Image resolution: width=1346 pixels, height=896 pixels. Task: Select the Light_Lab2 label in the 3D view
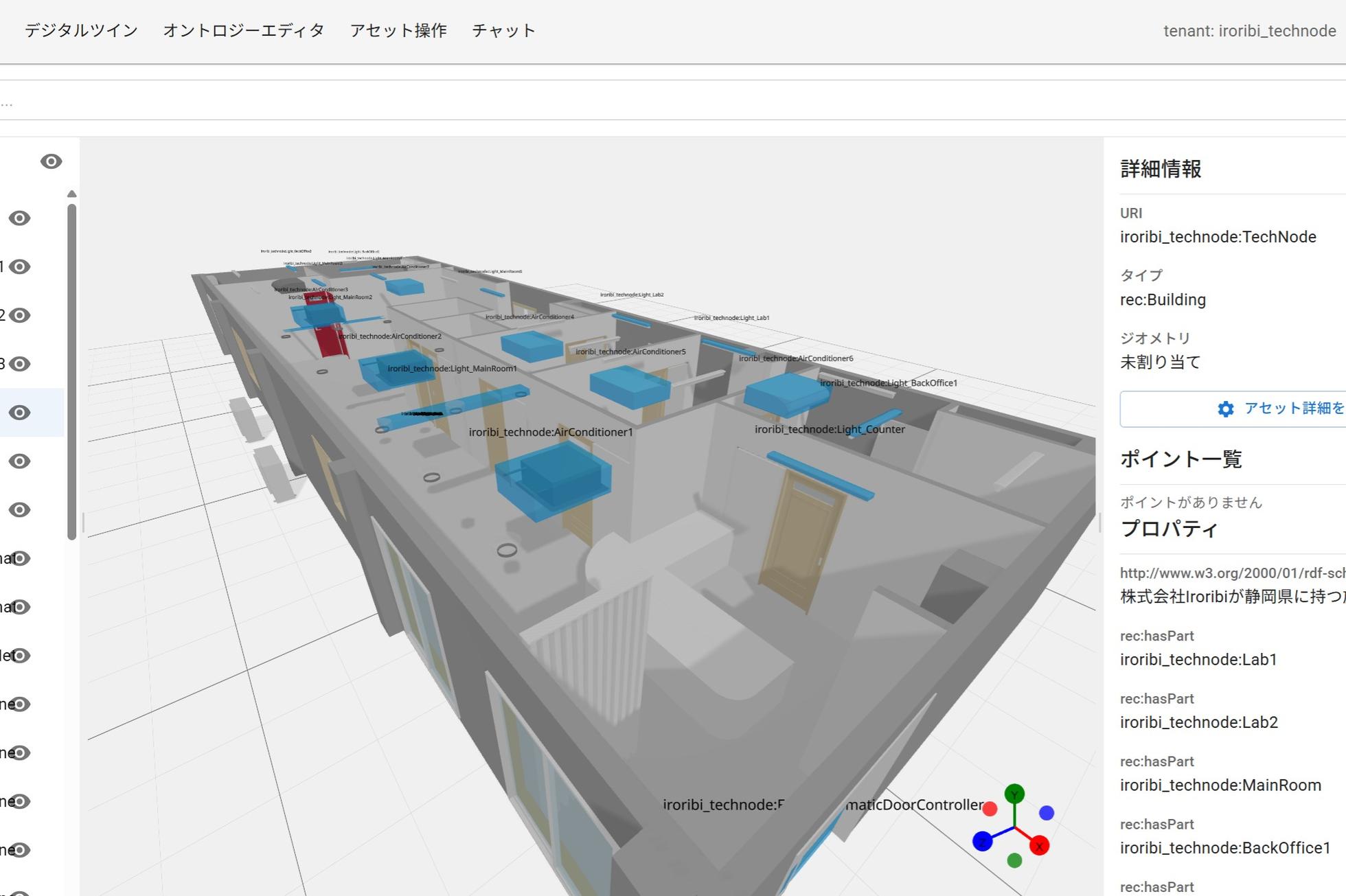click(x=632, y=295)
